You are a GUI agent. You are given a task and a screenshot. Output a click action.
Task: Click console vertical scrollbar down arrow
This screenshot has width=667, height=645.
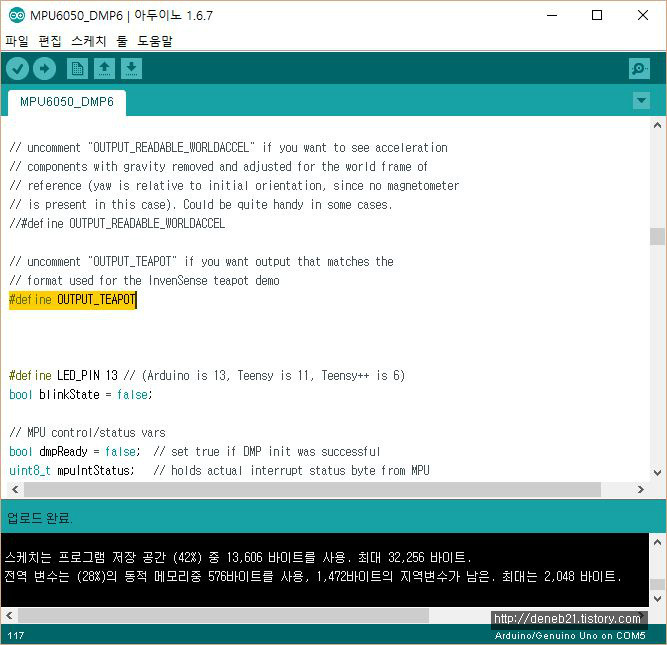point(657,599)
